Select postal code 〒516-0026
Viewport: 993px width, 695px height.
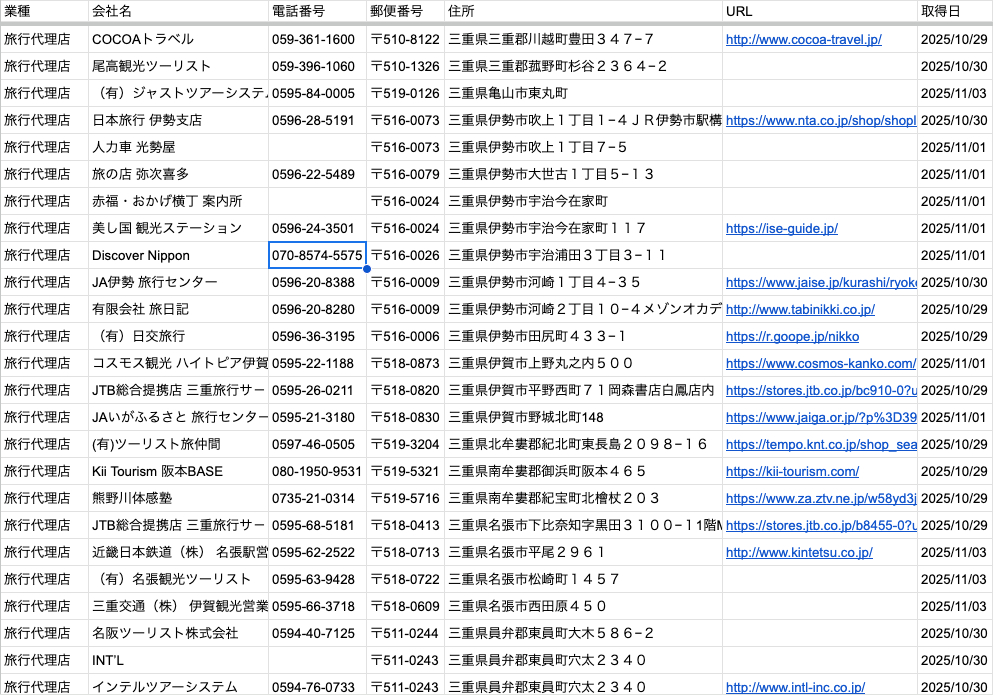(405, 255)
